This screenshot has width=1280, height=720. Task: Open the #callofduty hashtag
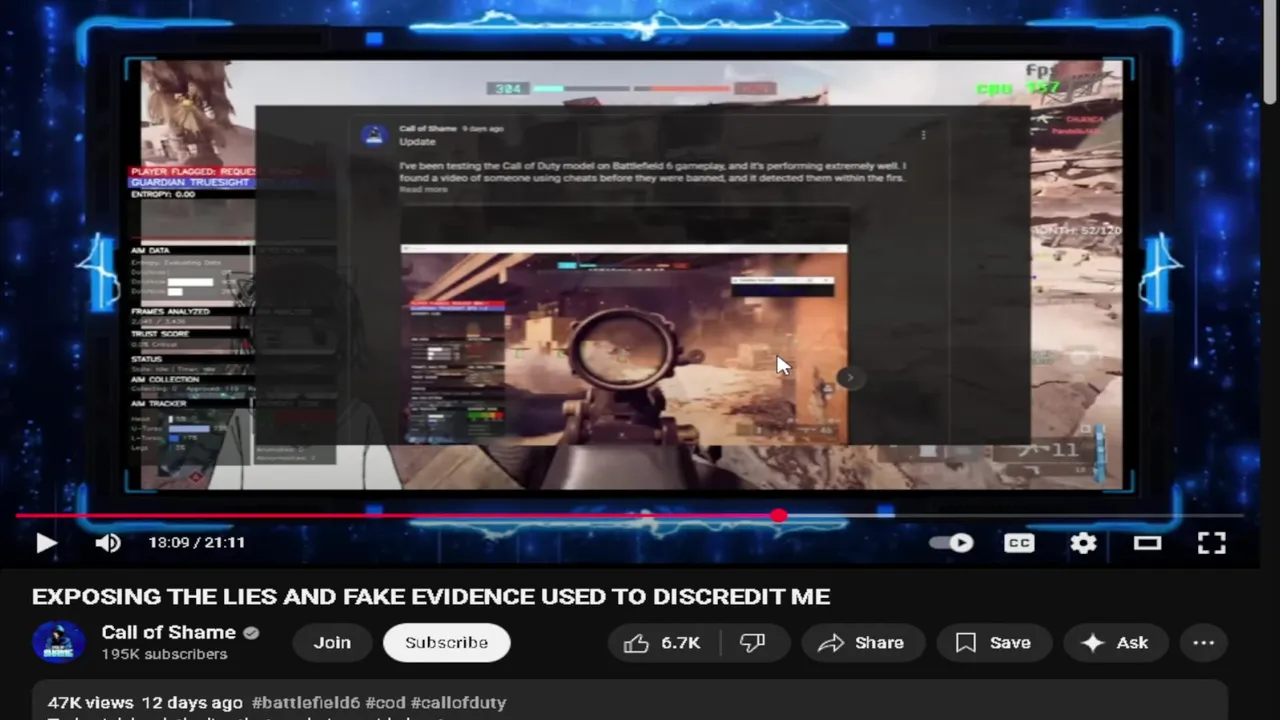pyautogui.click(x=458, y=703)
